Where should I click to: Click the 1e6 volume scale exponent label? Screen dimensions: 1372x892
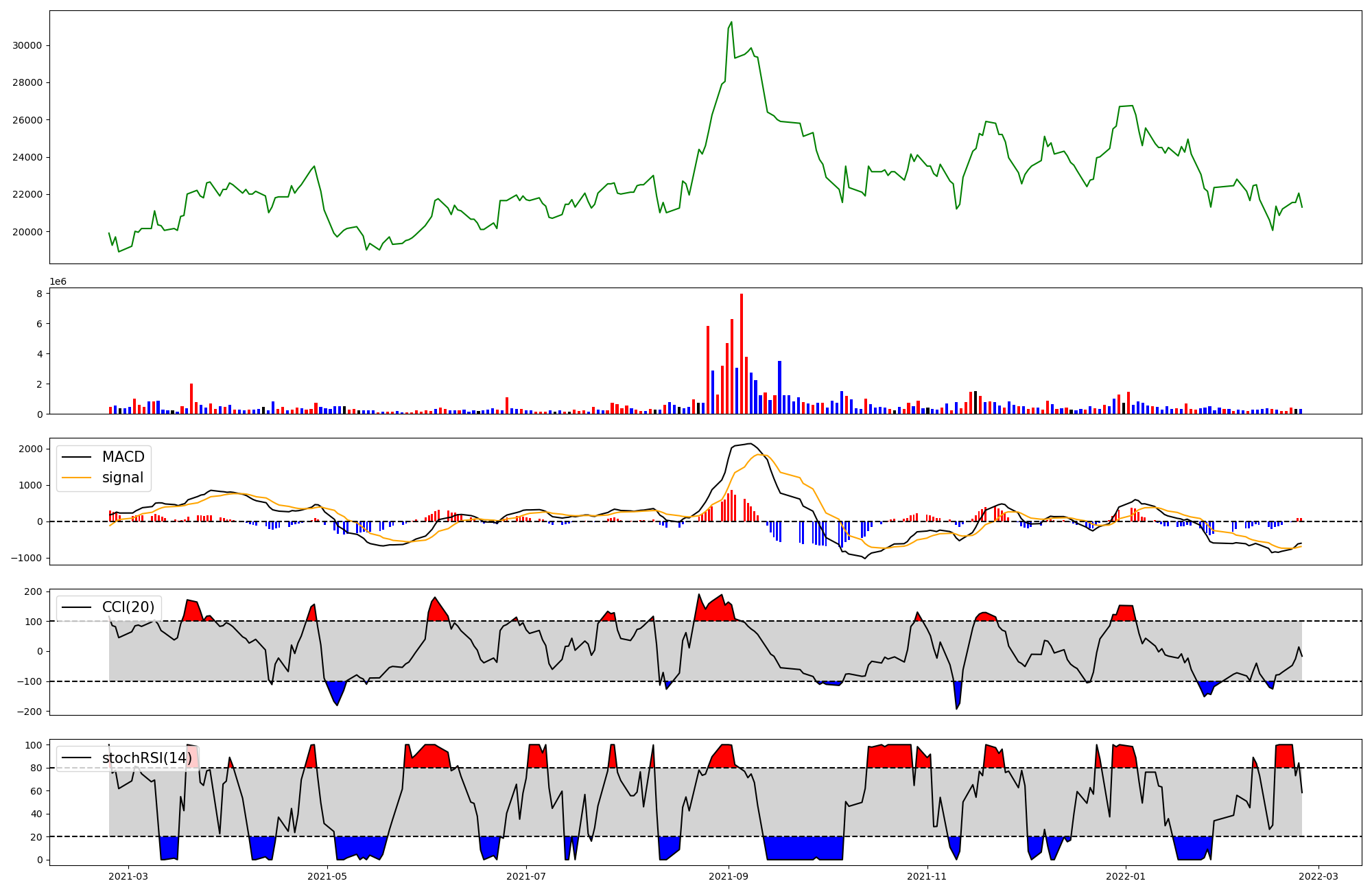(x=58, y=282)
